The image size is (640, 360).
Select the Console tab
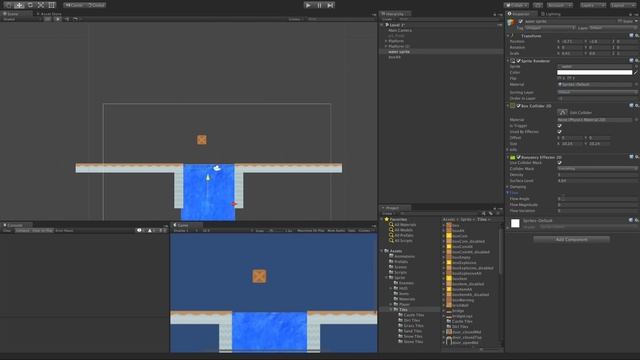coord(16,225)
